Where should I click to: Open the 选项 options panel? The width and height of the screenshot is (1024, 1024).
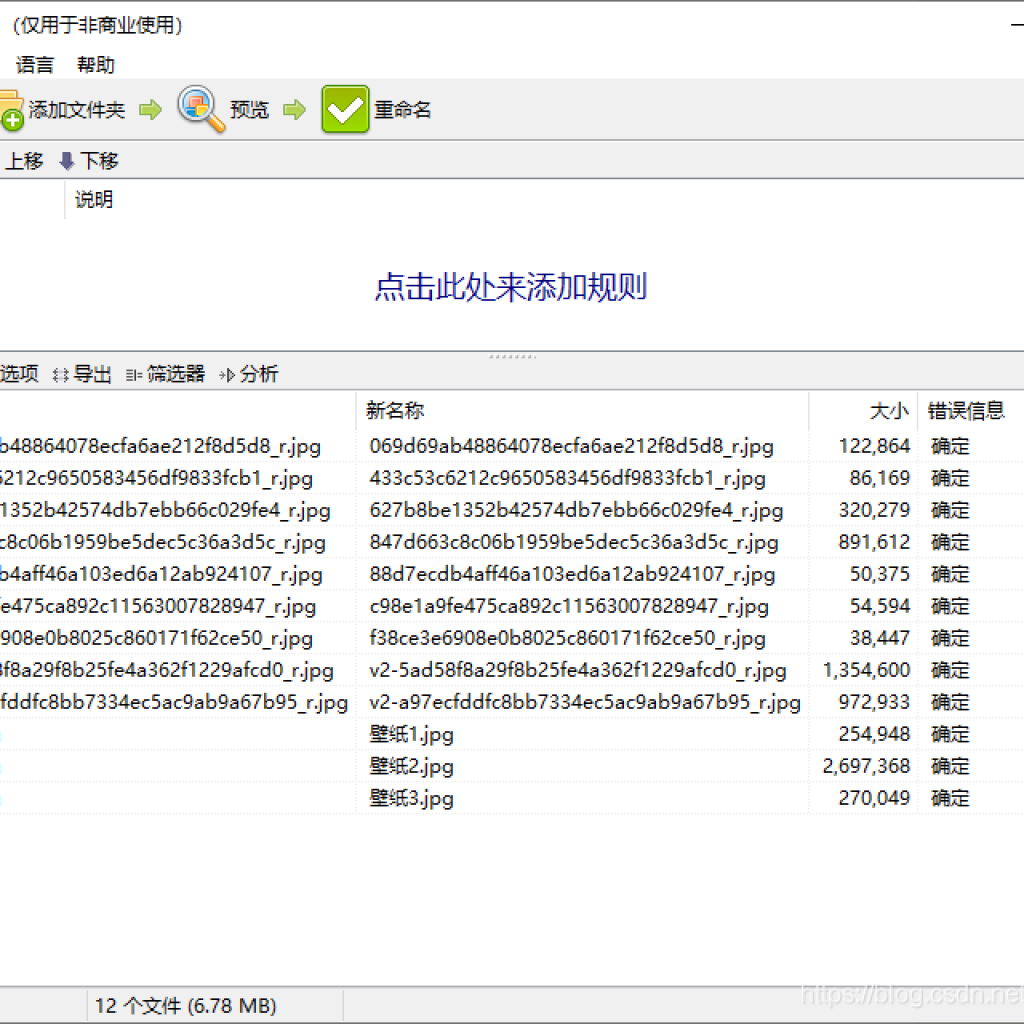pos(20,374)
